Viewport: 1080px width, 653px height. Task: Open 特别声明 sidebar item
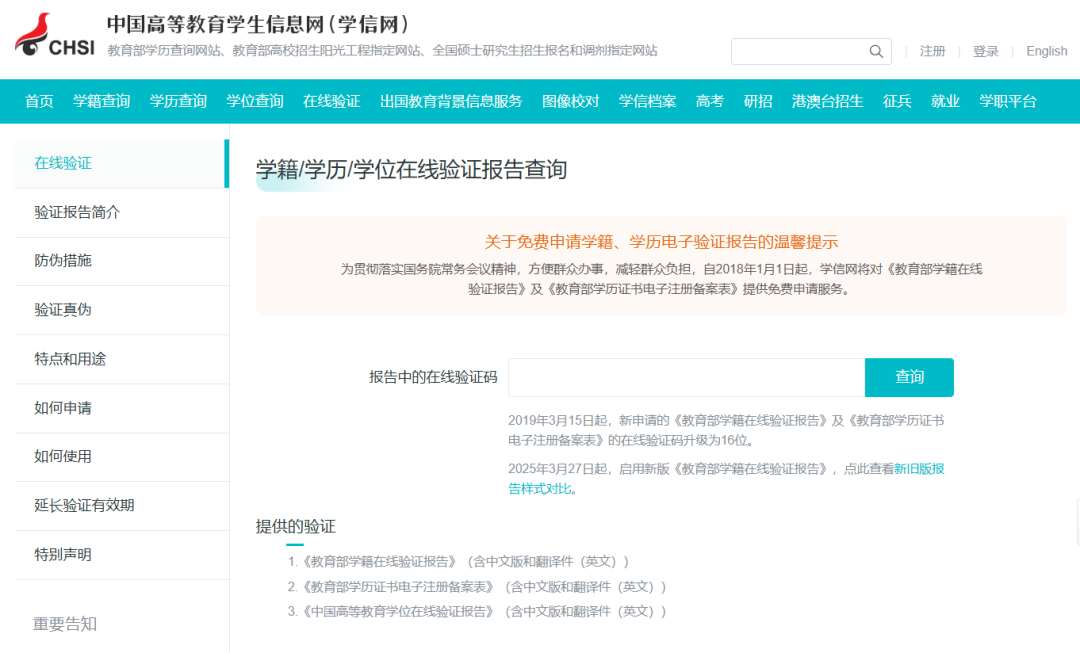(63, 554)
